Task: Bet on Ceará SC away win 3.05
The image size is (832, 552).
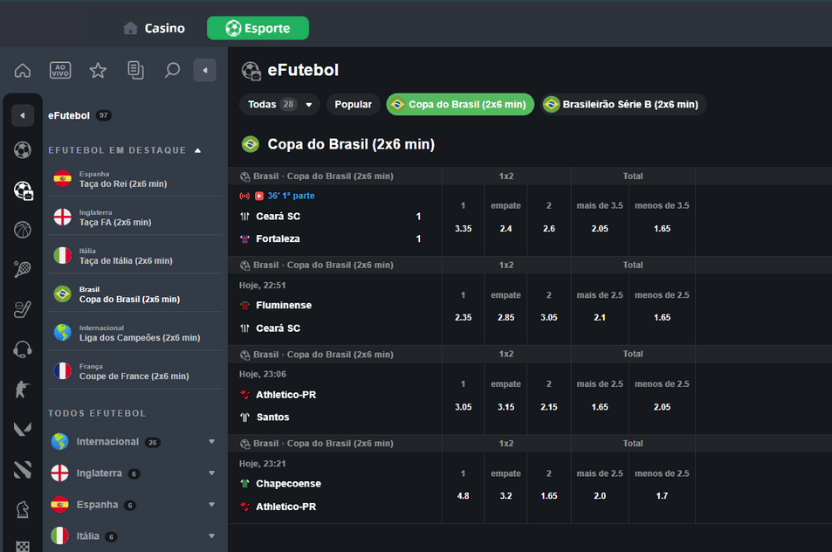Action: [x=549, y=317]
